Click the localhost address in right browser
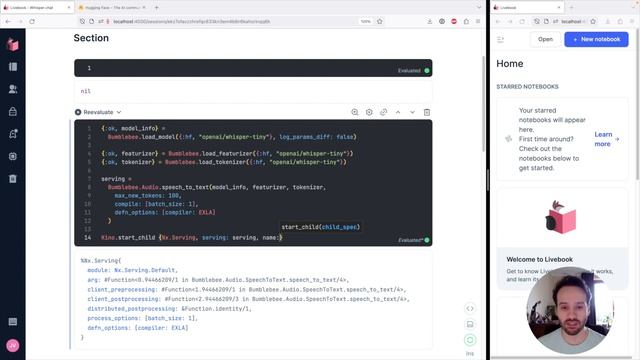Screen dimensions: 640x360 (x=570, y=21)
